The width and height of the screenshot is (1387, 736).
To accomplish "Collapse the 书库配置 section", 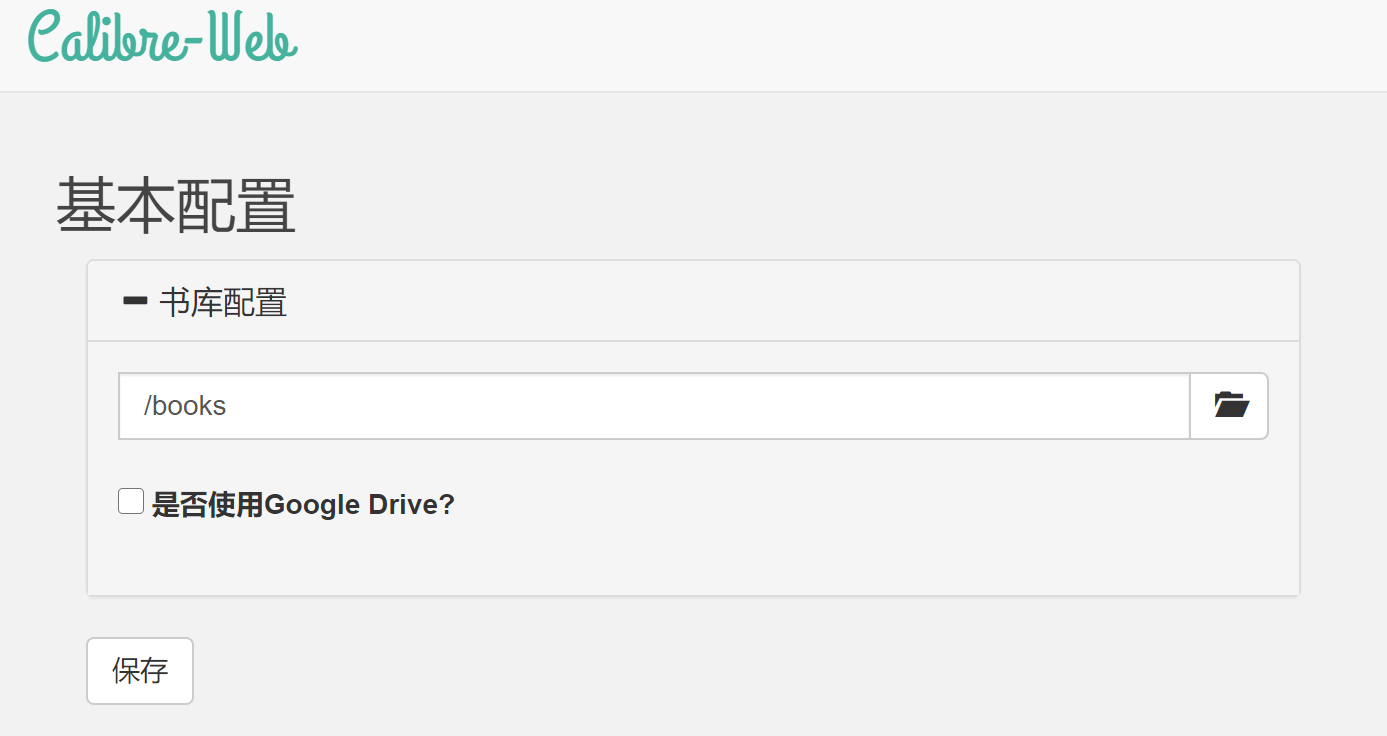I will 205,301.
